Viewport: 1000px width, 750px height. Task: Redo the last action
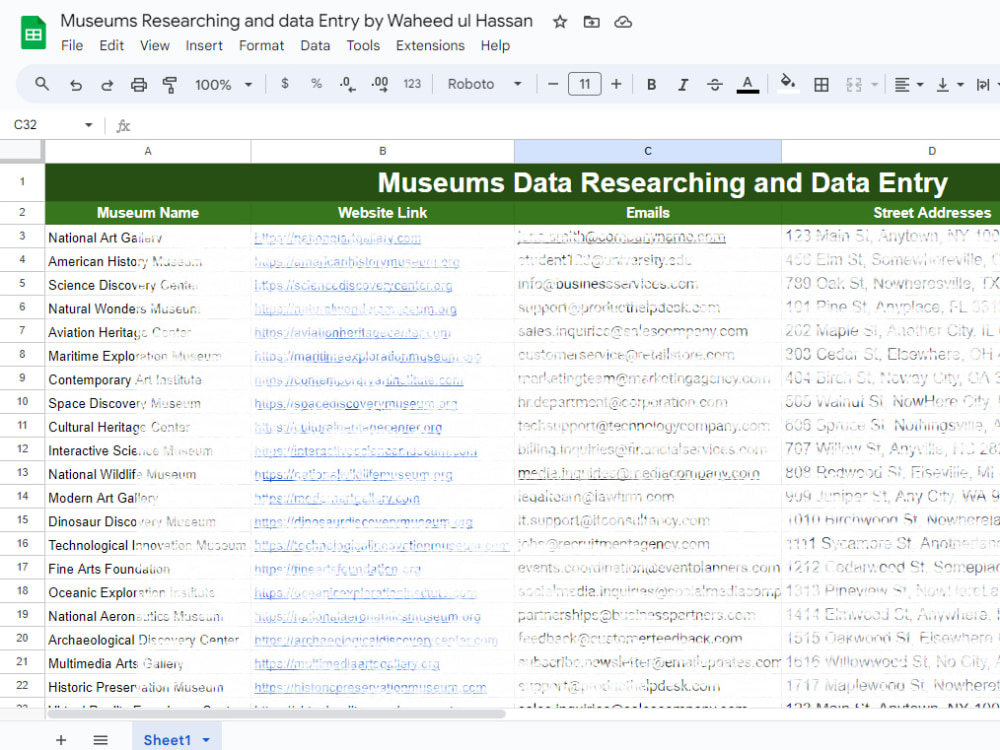[x=107, y=84]
